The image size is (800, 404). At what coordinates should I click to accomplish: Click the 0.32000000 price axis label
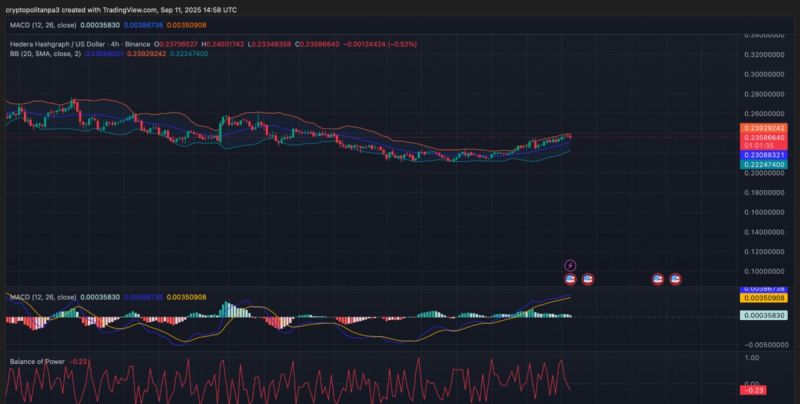[x=764, y=55]
